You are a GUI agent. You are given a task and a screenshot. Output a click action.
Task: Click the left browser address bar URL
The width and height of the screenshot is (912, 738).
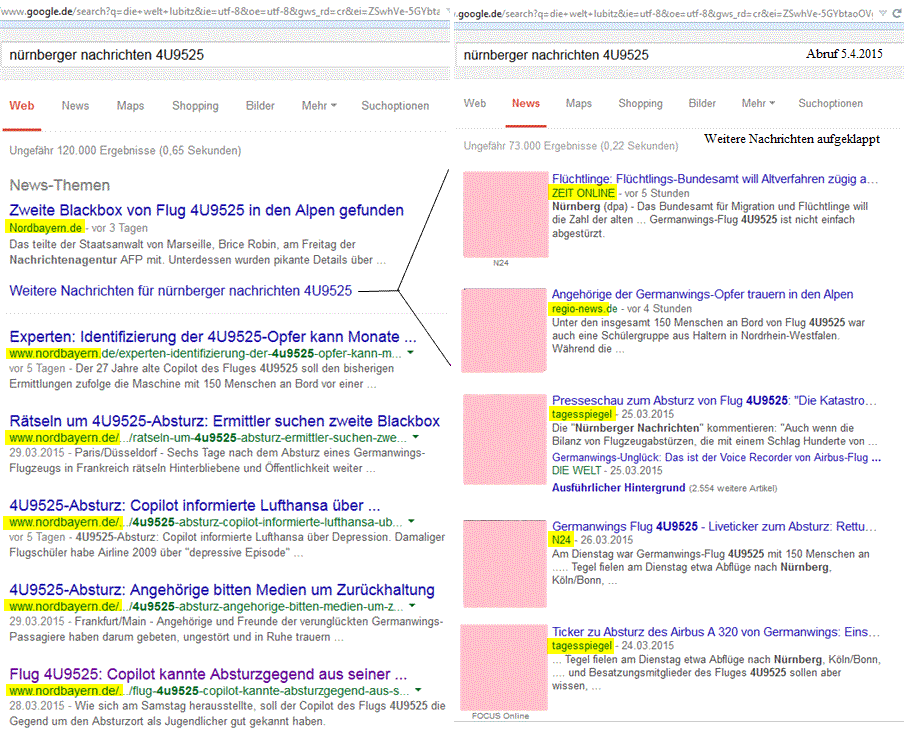click(221, 11)
